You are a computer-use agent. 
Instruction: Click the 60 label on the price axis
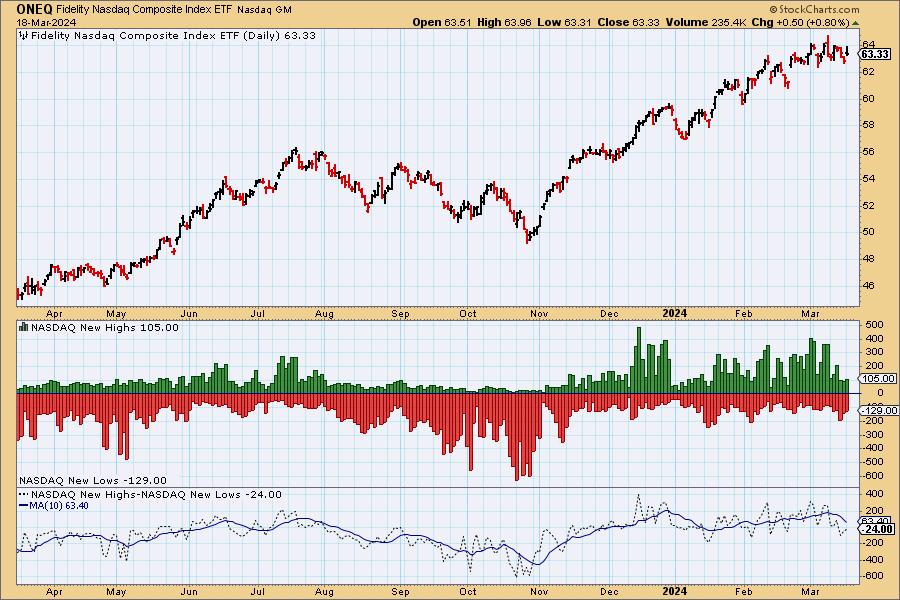point(868,98)
